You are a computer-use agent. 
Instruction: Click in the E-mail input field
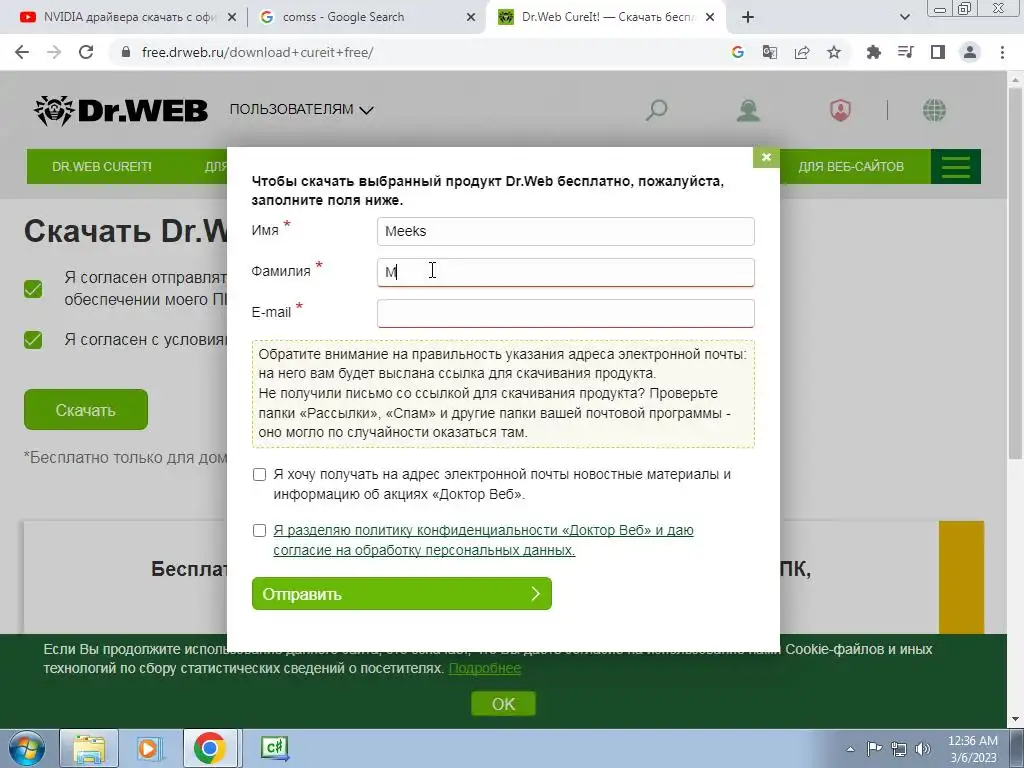tap(566, 313)
